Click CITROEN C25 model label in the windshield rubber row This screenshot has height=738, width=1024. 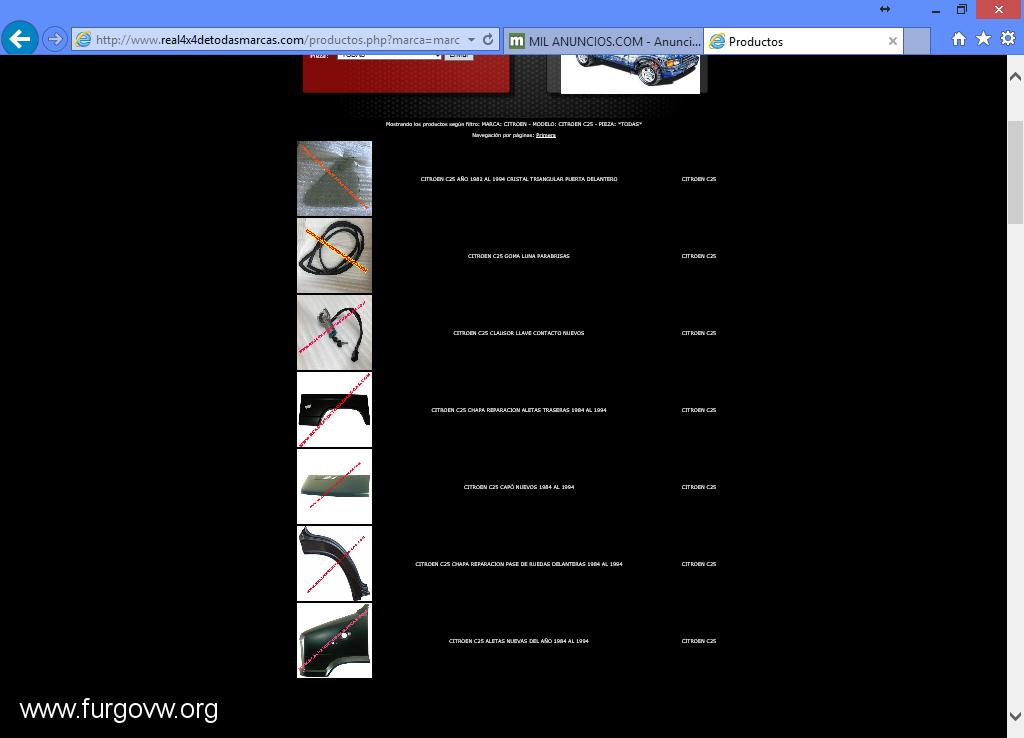(699, 256)
